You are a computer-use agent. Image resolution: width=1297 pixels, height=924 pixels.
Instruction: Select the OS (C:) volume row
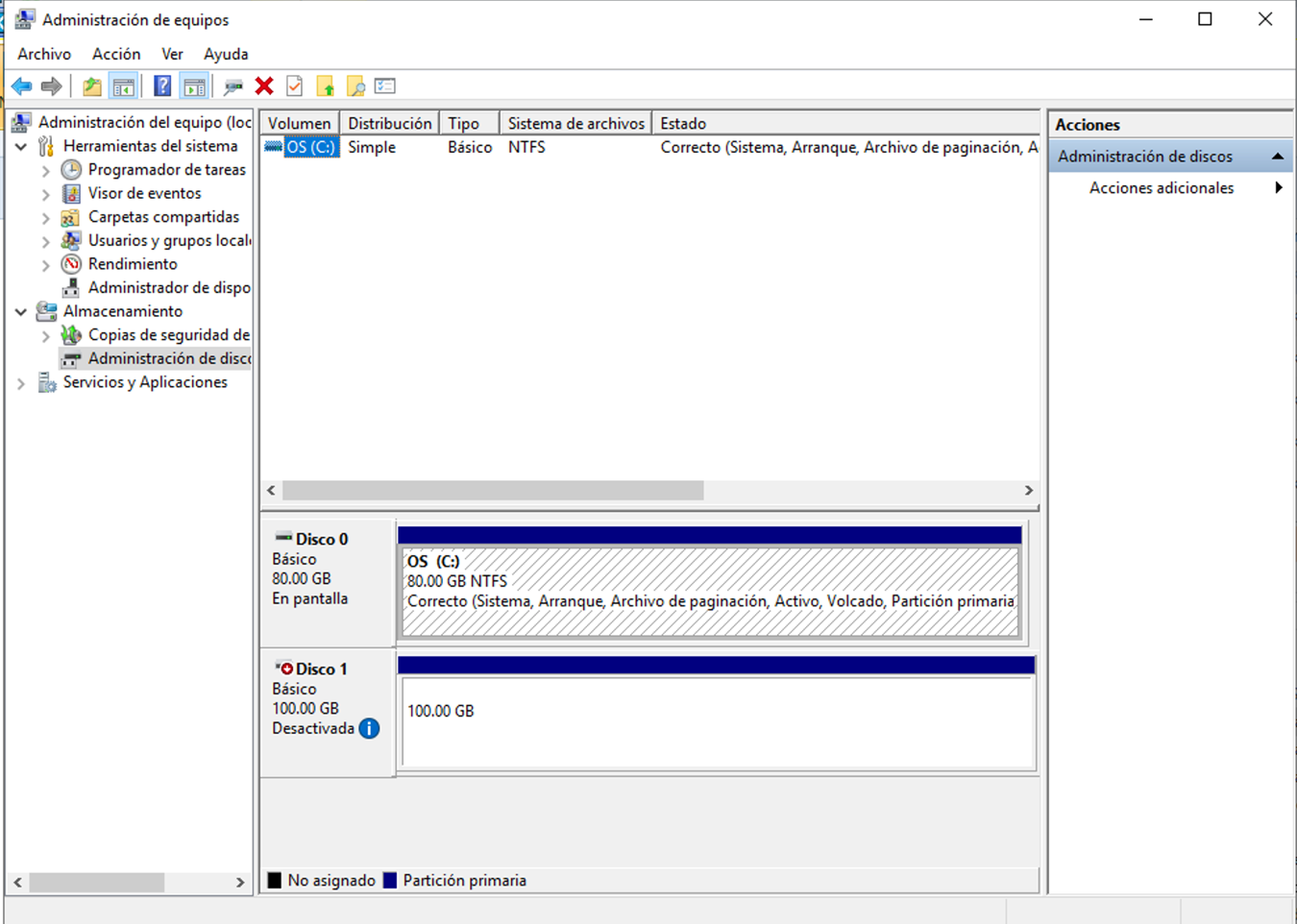tap(309, 146)
